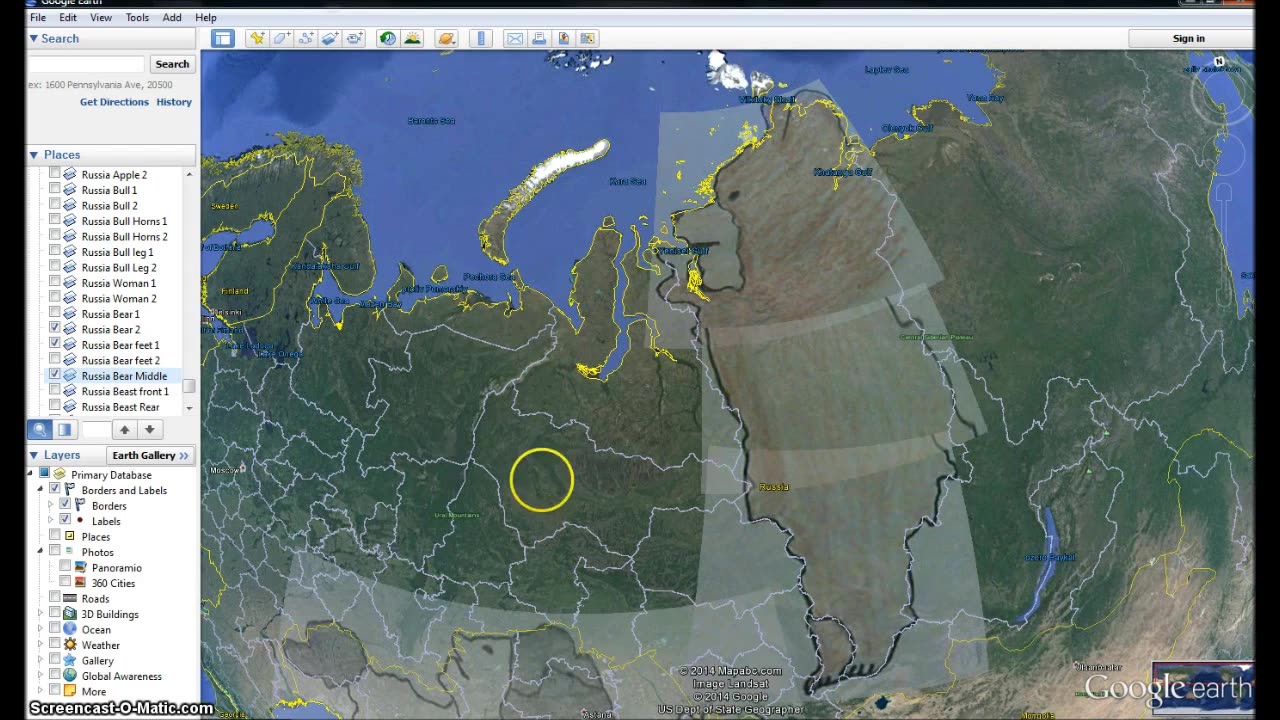Click the search text input field
The width and height of the screenshot is (1280, 720).
click(87, 64)
